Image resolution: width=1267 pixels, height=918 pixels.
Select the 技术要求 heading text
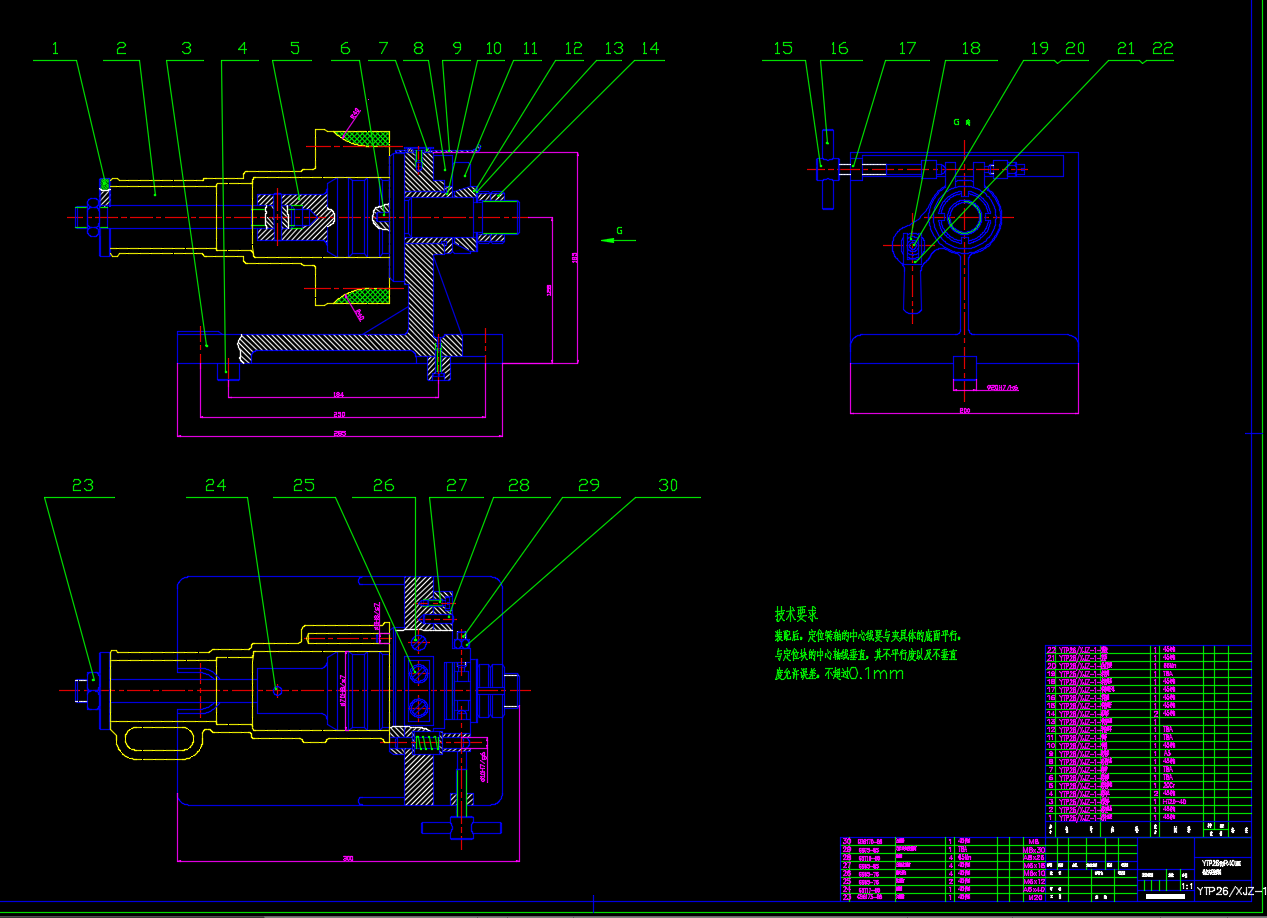click(796, 614)
